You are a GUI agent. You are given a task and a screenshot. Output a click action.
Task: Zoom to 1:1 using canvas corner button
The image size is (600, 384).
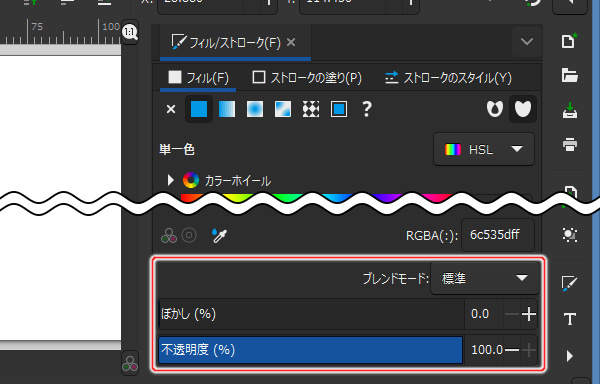[x=130, y=32]
